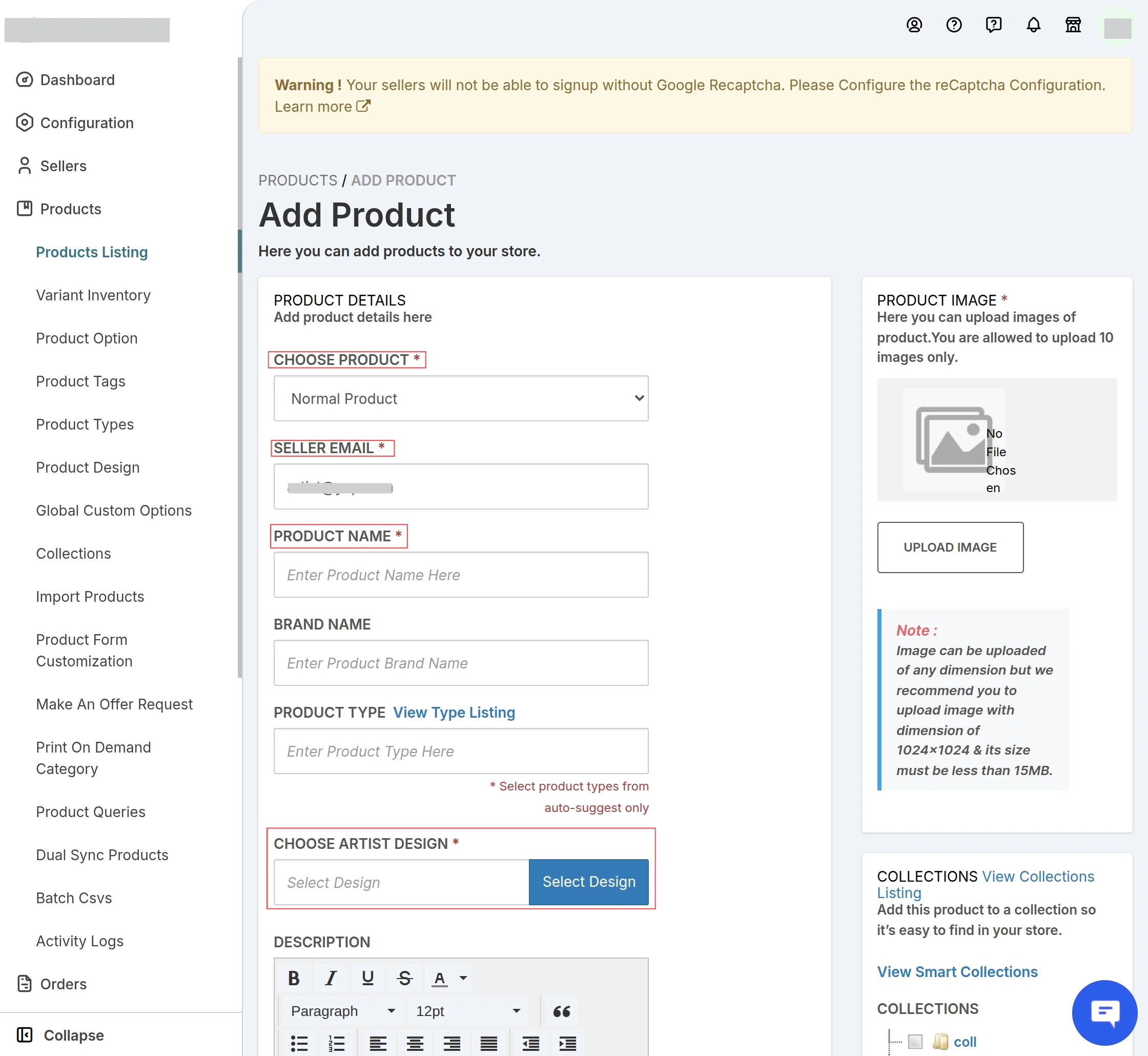
Task: Center align description text
Action: (415, 1043)
